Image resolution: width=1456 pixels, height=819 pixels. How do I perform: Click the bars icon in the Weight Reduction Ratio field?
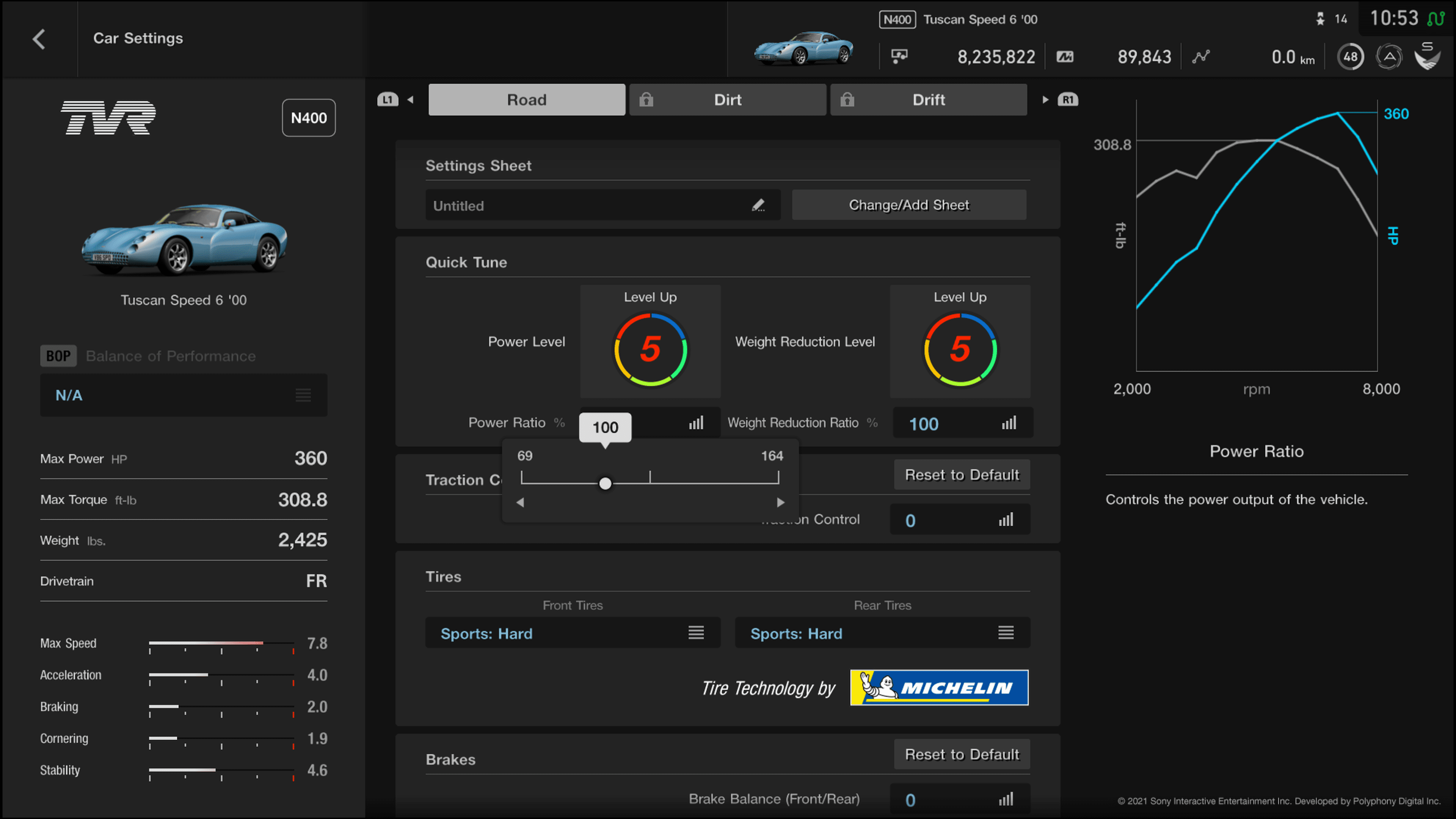click(x=1009, y=423)
